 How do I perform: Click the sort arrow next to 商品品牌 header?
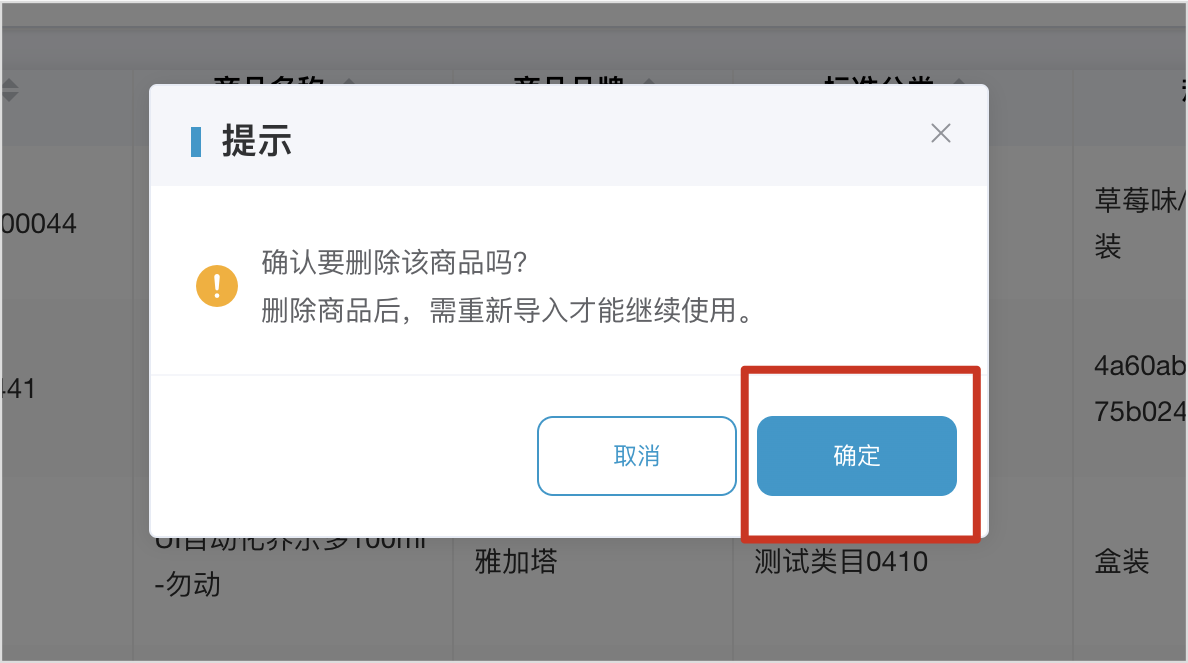tap(649, 80)
